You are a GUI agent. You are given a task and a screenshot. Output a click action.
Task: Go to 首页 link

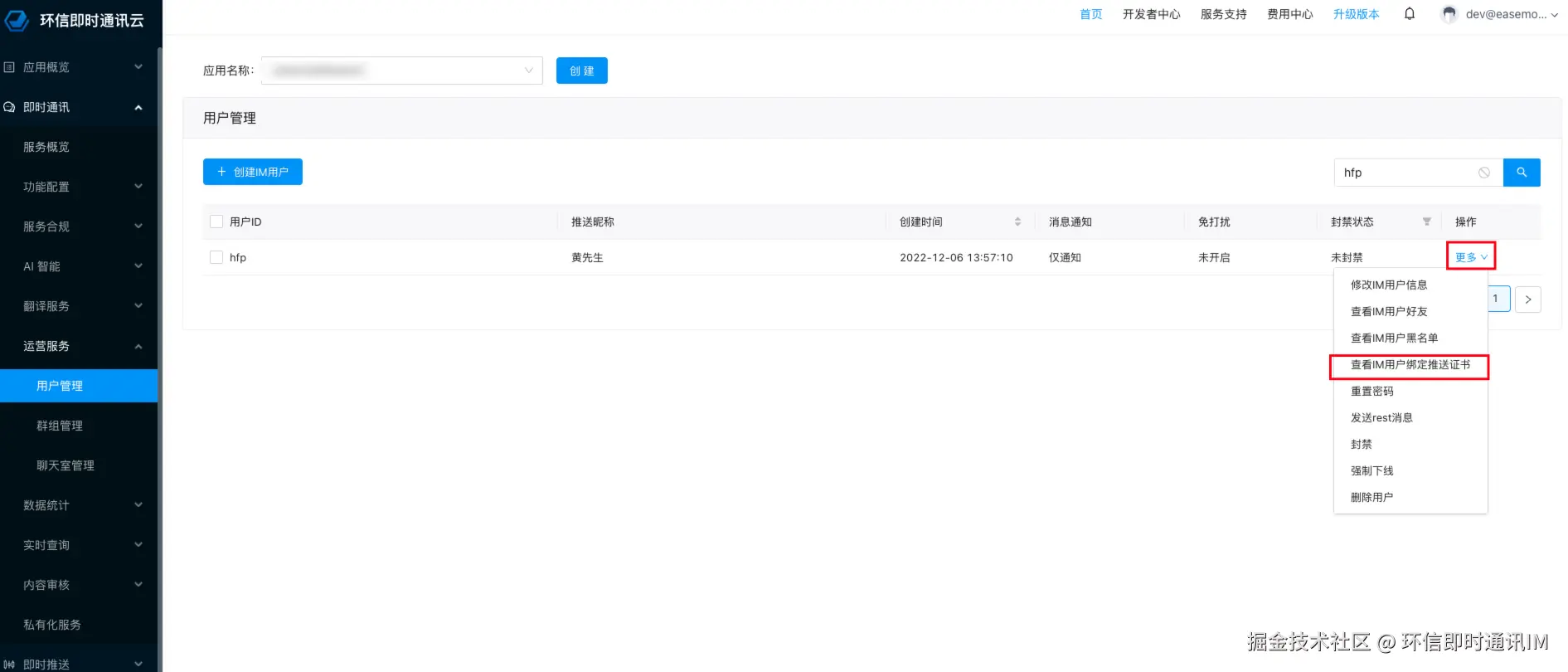point(1091,14)
